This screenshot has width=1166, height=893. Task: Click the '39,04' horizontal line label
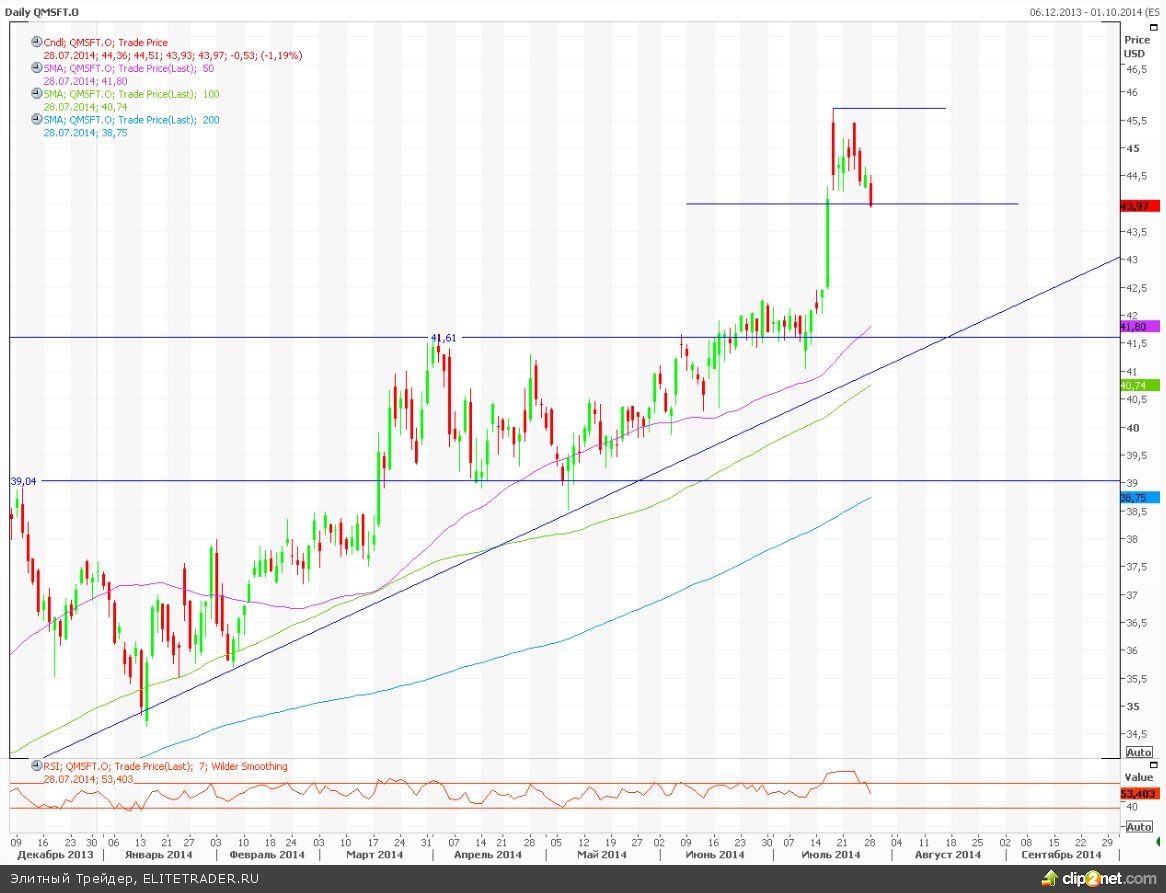pyautogui.click(x=23, y=481)
